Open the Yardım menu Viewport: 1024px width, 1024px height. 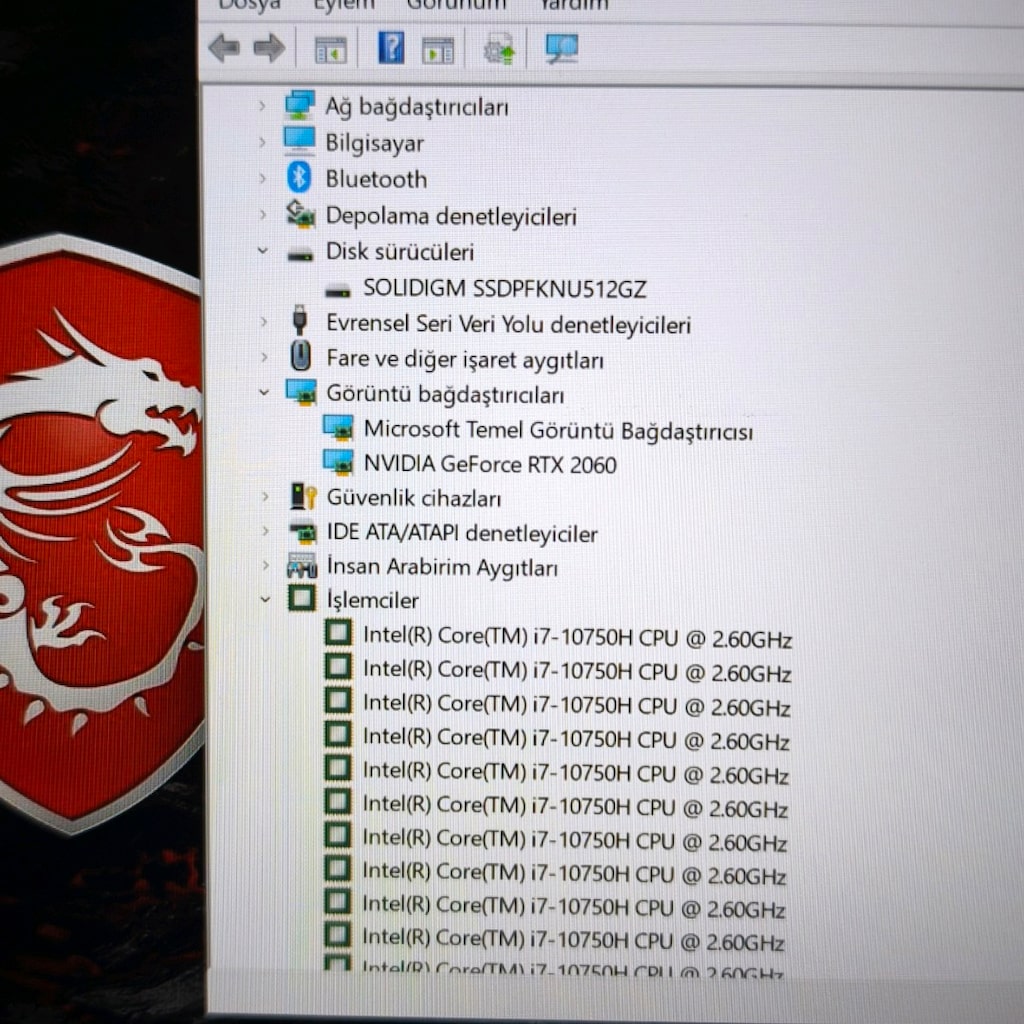[x=574, y=5]
